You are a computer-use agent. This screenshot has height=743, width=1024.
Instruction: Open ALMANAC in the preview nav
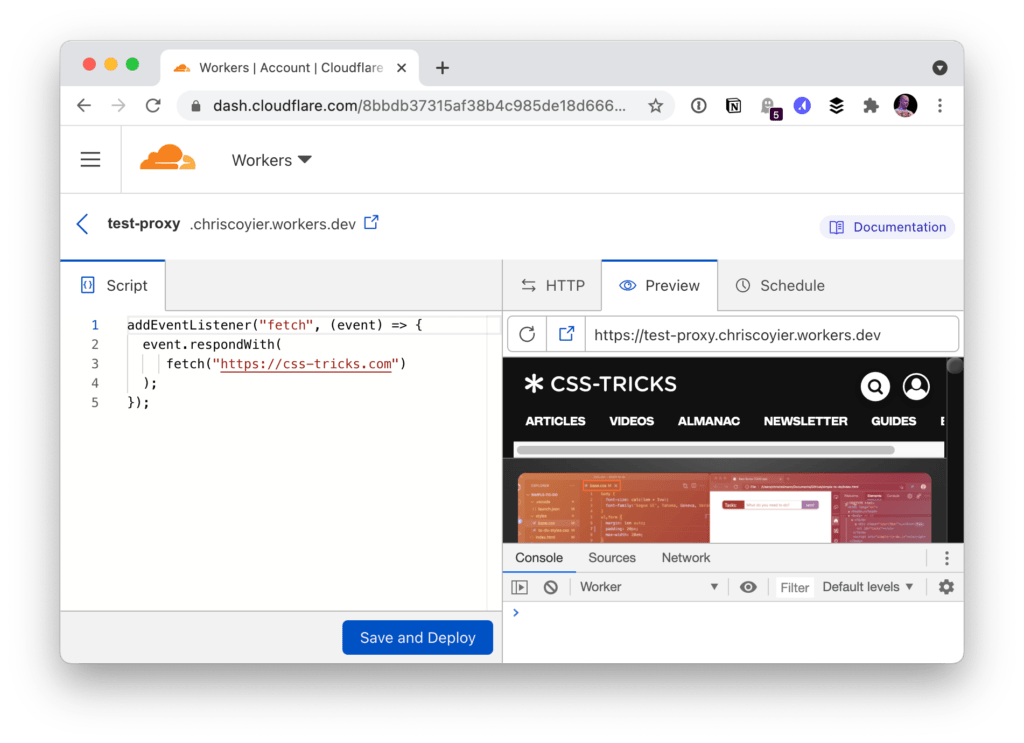[709, 421]
